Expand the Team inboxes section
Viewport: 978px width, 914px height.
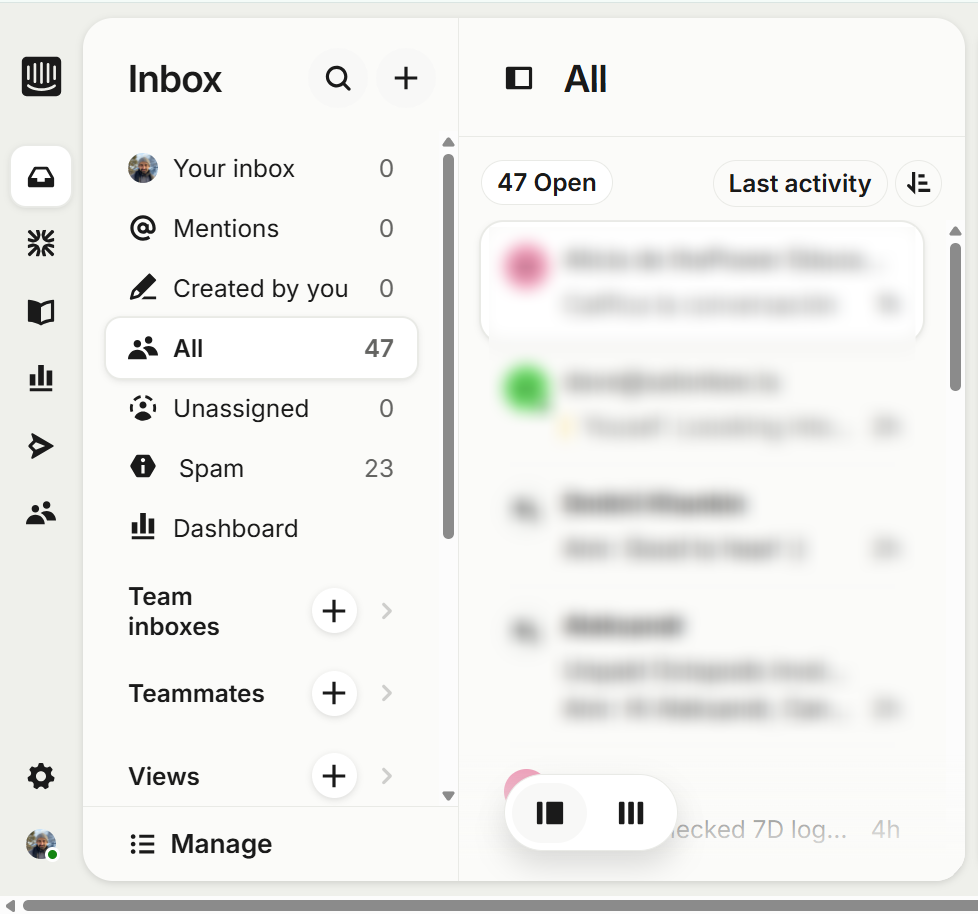(x=386, y=611)
